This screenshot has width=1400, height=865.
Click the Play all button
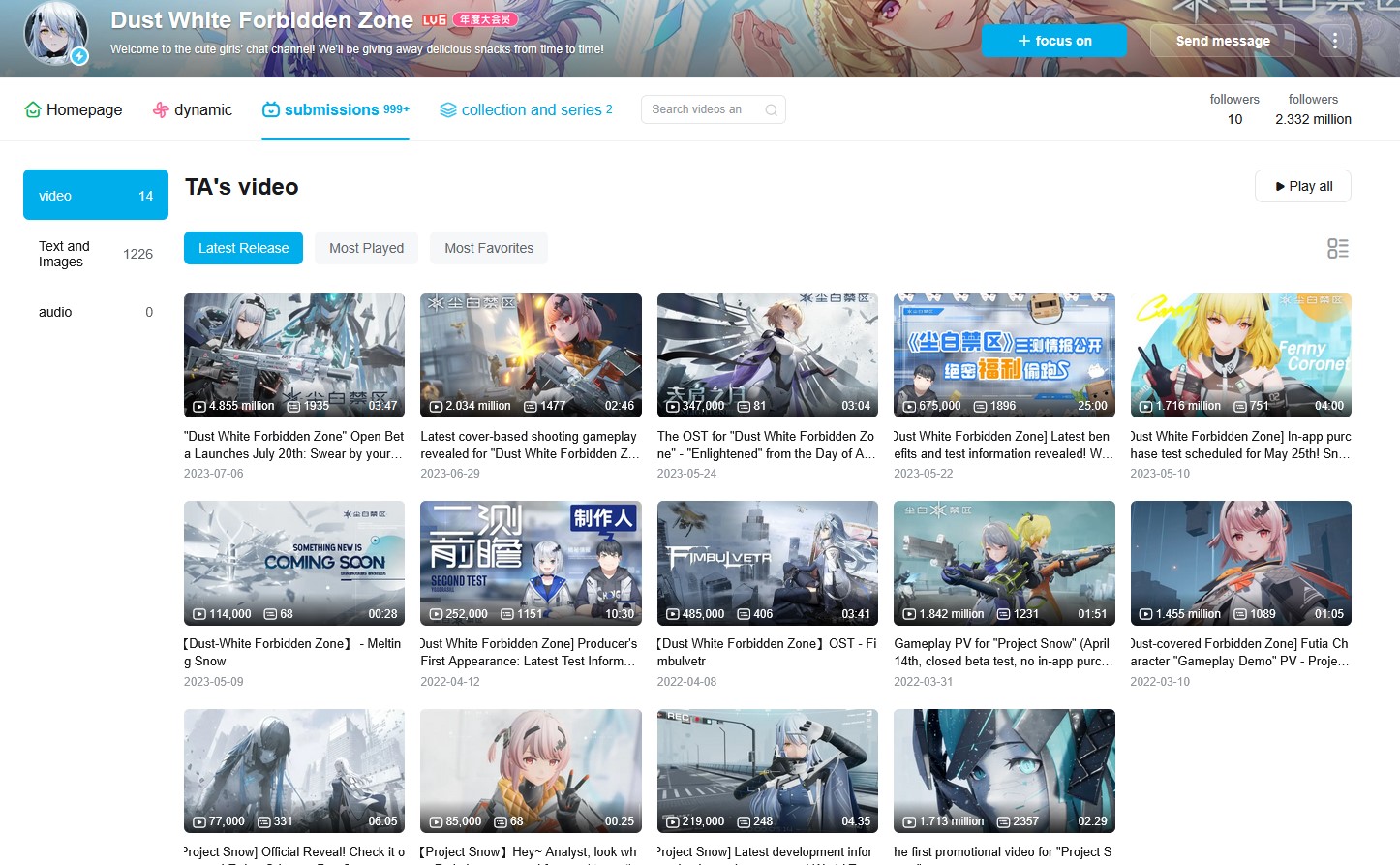click(x=1303, y=186)
